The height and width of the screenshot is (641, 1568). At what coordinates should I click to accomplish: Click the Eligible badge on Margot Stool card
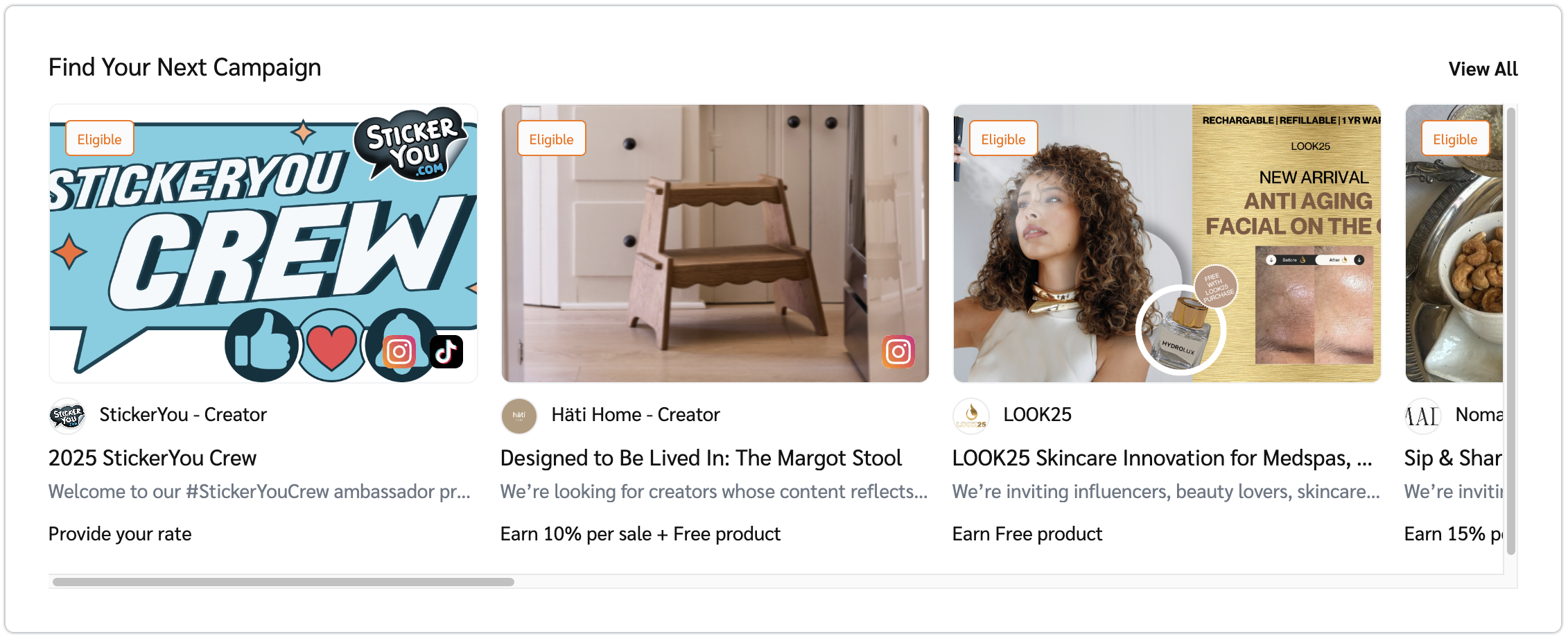(552, 139)
